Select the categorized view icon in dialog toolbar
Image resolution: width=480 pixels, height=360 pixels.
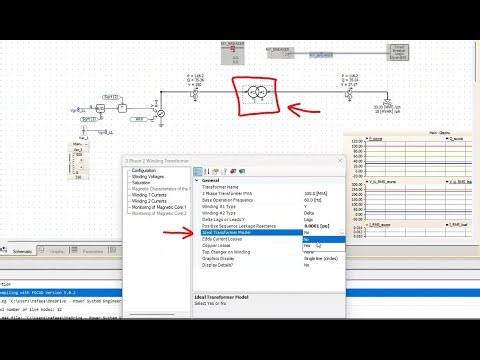(198, 171)
